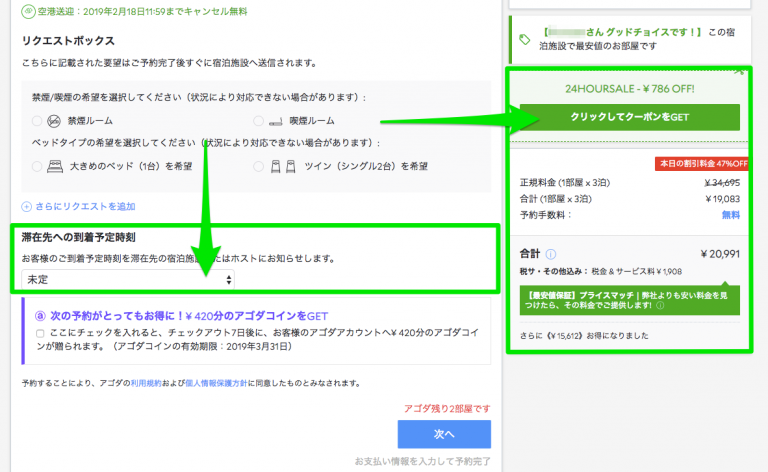Image resolution: width=768 pixels, height=472 pixels.
Task: Click the plus icon beside さらにリクエストを追加
Action: 26,207
